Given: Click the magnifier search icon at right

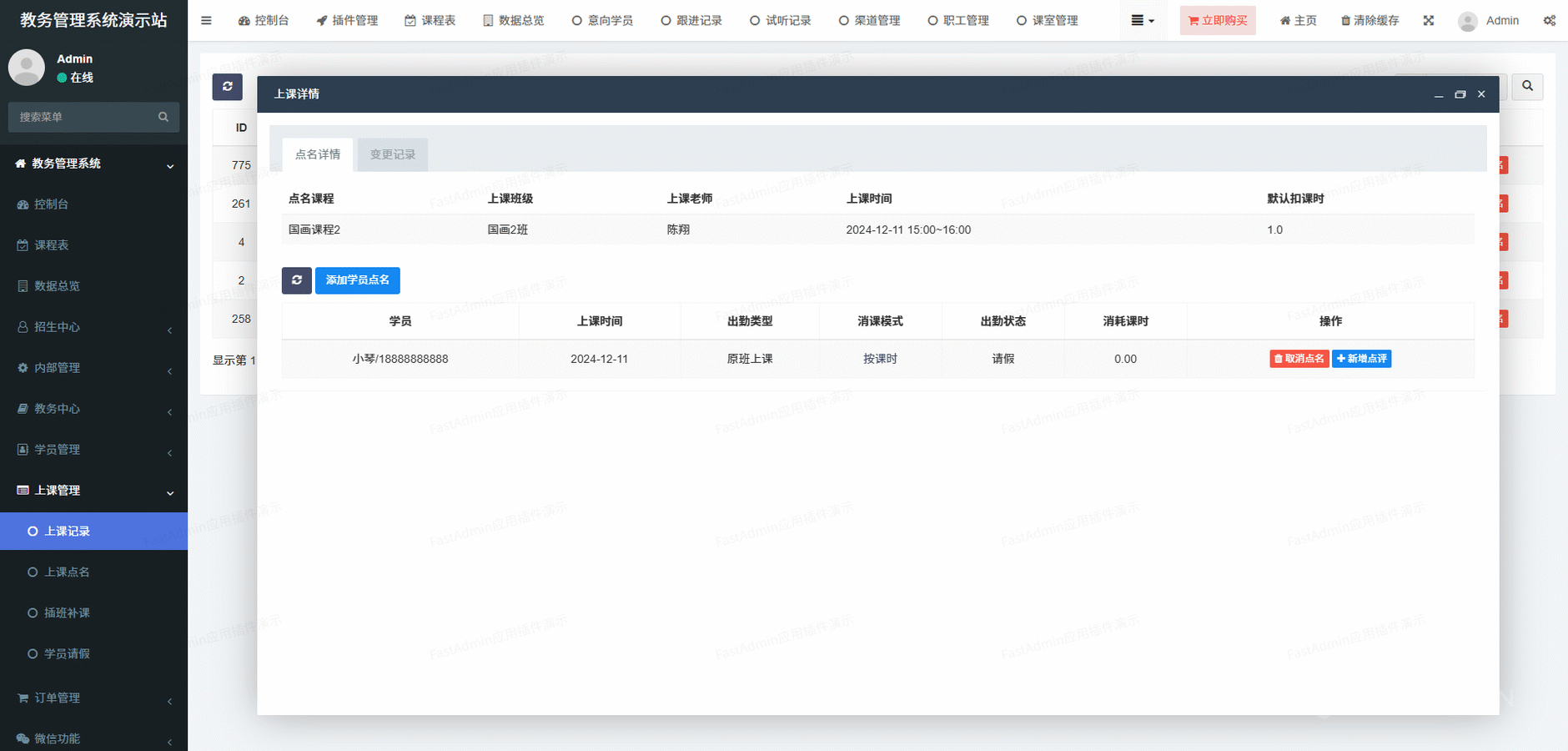Looking at the screenshot, I should [x=1527, y=86].
